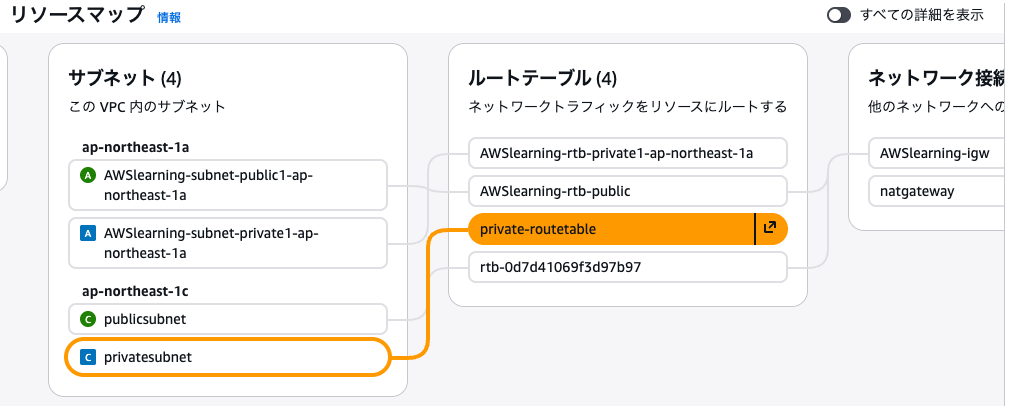Enable the すべての詳細を表示 toggle

[x=838, y=15]
